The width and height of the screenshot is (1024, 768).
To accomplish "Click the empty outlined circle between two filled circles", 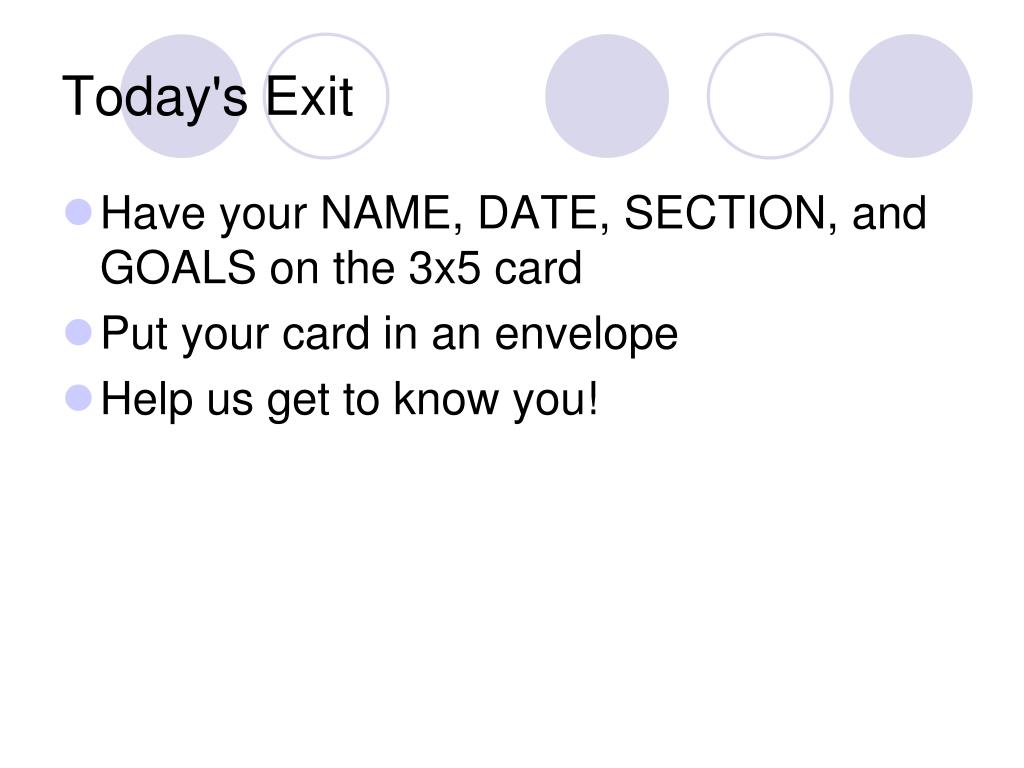I will coord(770,96).
